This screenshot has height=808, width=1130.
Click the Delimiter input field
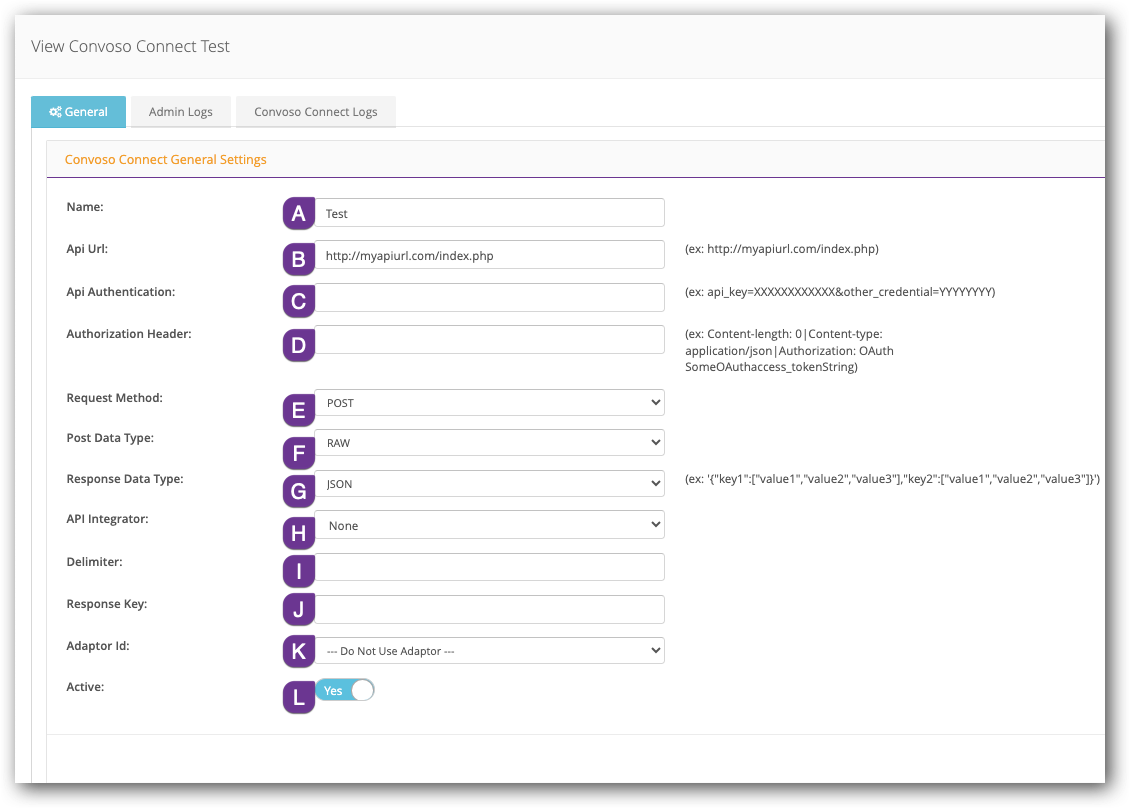coord(489,567)
